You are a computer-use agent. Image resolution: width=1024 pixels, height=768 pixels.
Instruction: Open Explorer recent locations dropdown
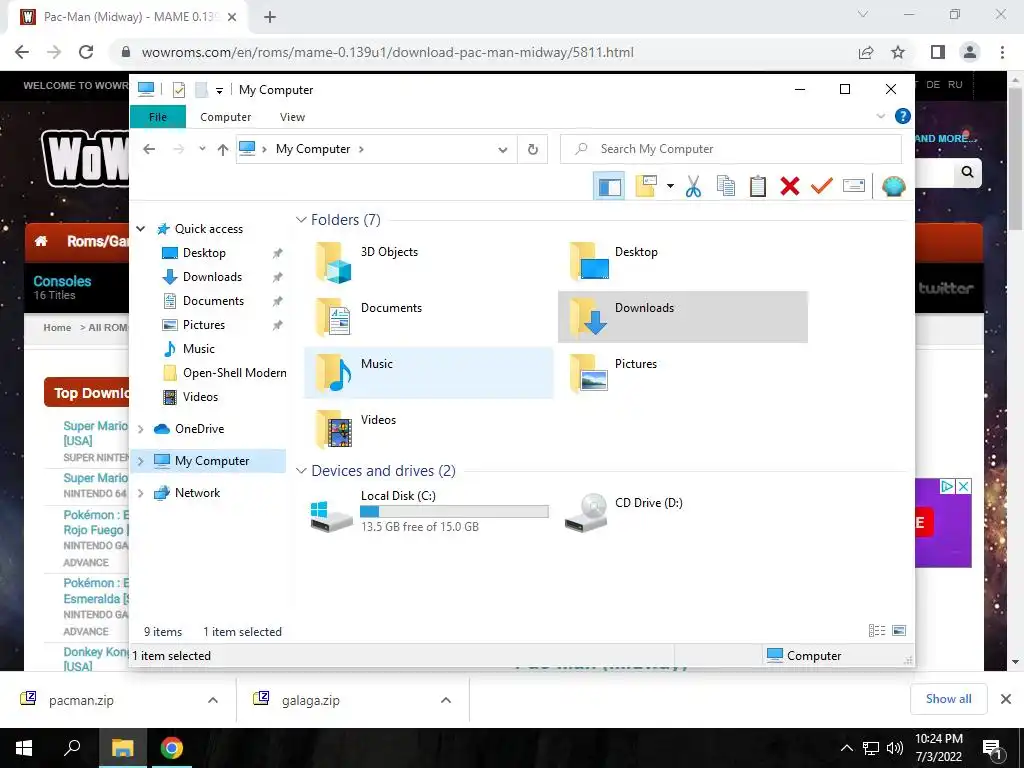[202, 149]
